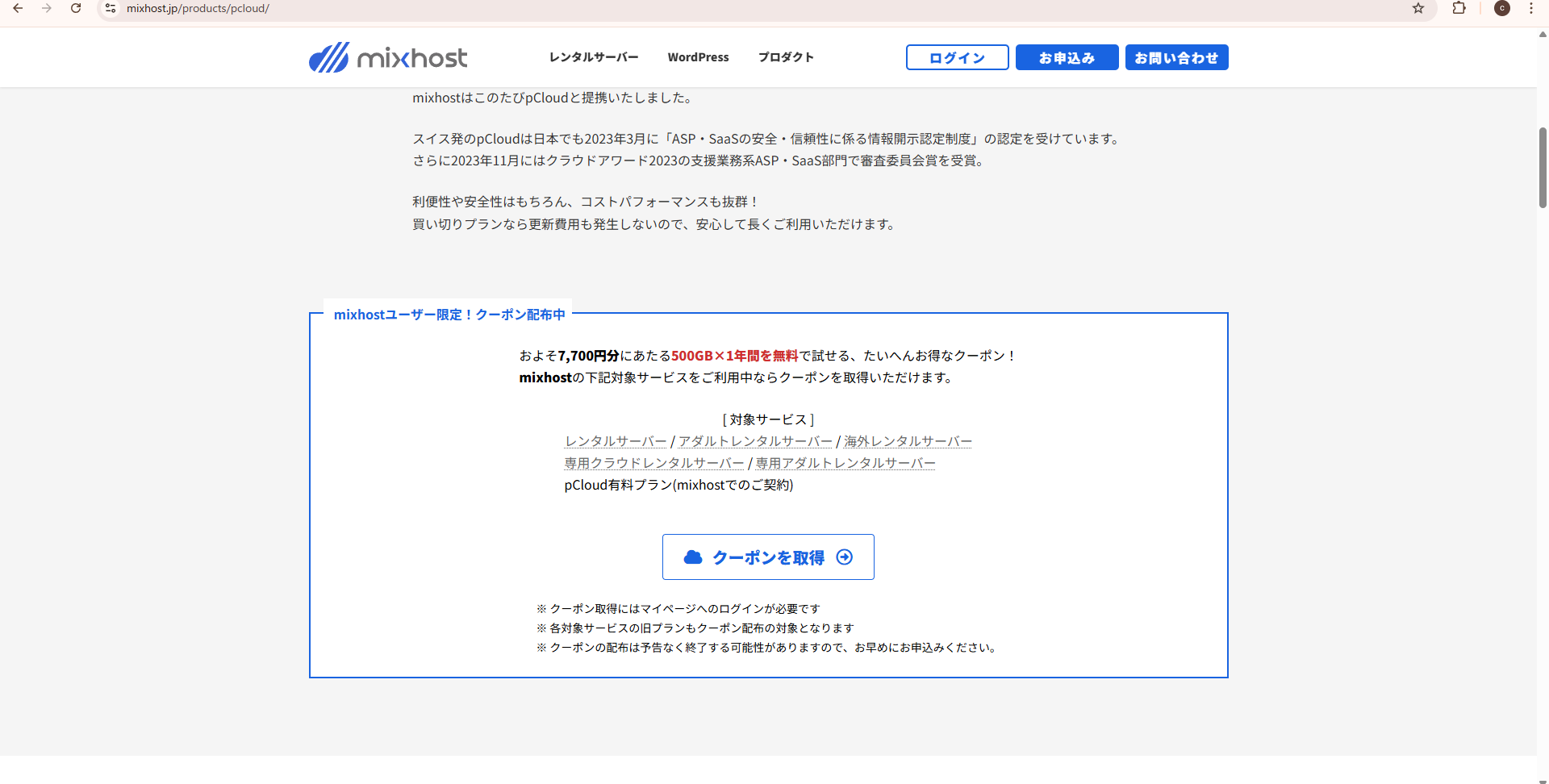Open the プロダクト menu
This screenshot has width=1549, height=784.
click(786, 57)
